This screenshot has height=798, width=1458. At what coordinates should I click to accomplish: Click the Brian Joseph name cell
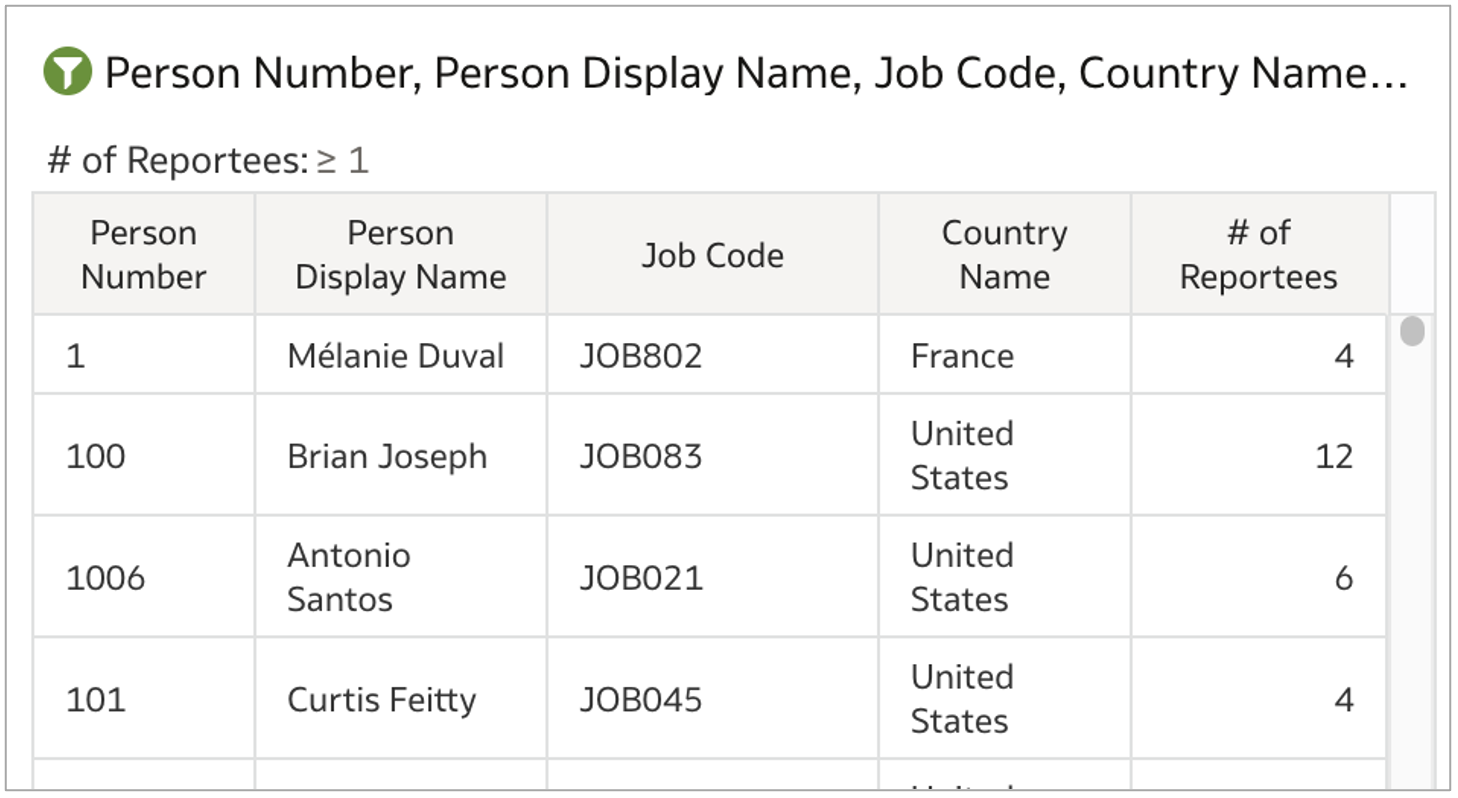[387, 456]
